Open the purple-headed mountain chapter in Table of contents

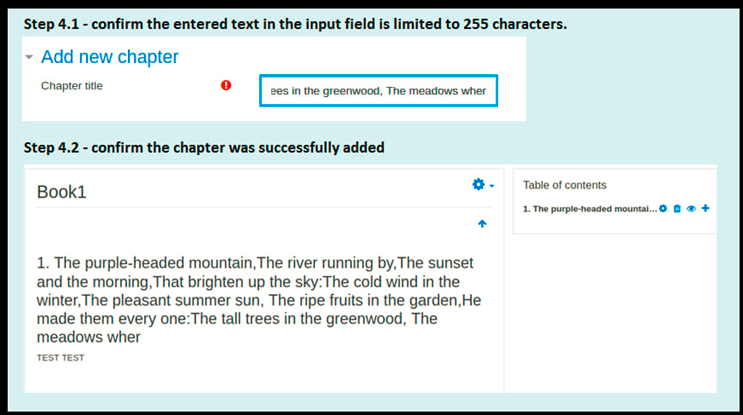pos(590,209)
